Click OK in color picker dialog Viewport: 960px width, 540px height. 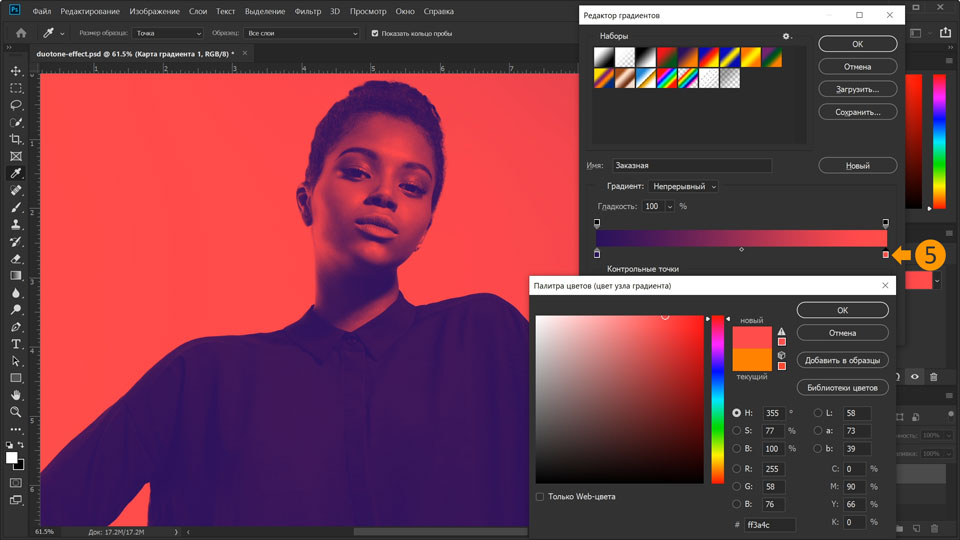[x=842, y=310]
